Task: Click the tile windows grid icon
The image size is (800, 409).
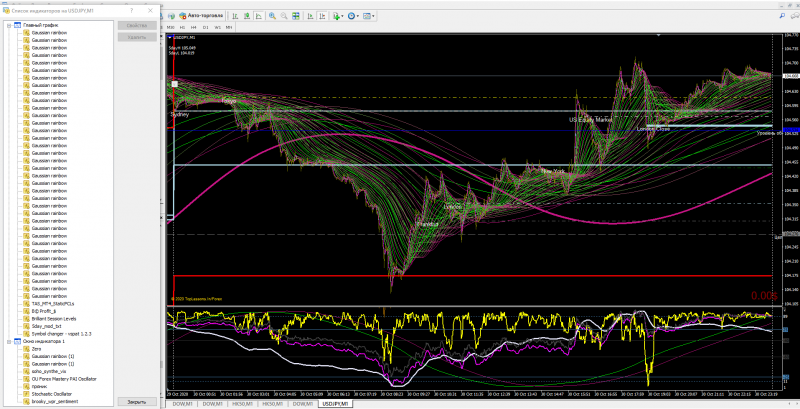Action: tap(296, 16)
